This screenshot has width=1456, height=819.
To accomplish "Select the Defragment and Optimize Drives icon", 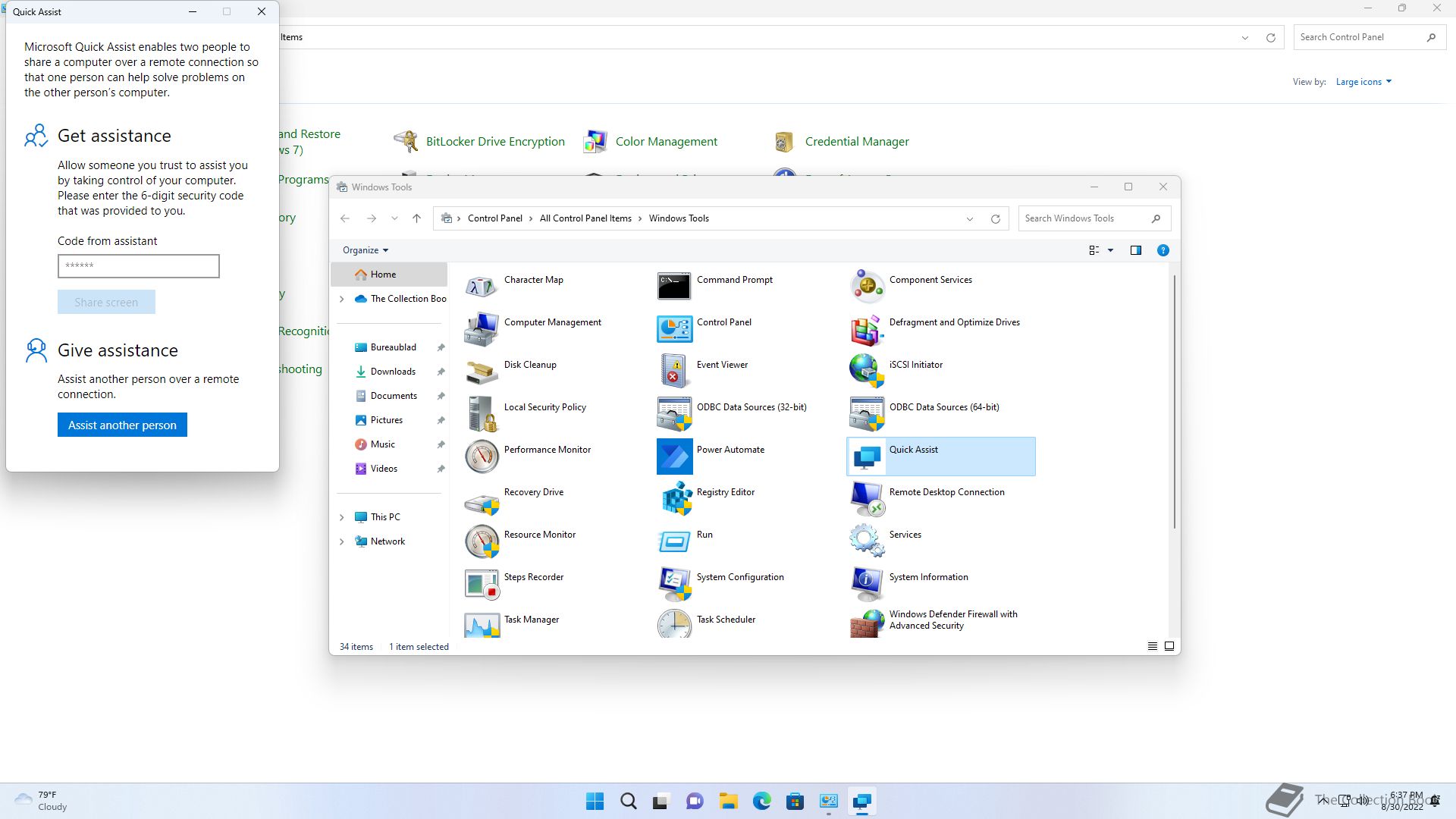I will [867, 329].
